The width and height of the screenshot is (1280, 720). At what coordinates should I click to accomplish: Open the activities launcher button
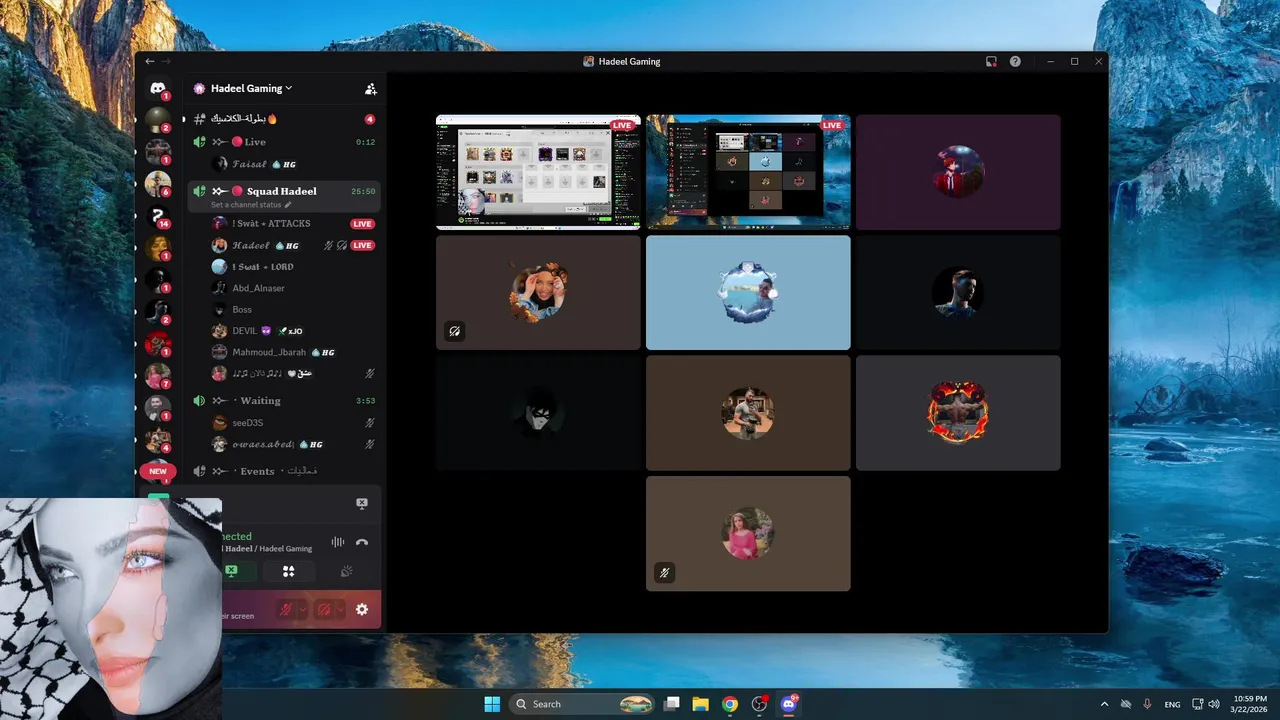288,571
